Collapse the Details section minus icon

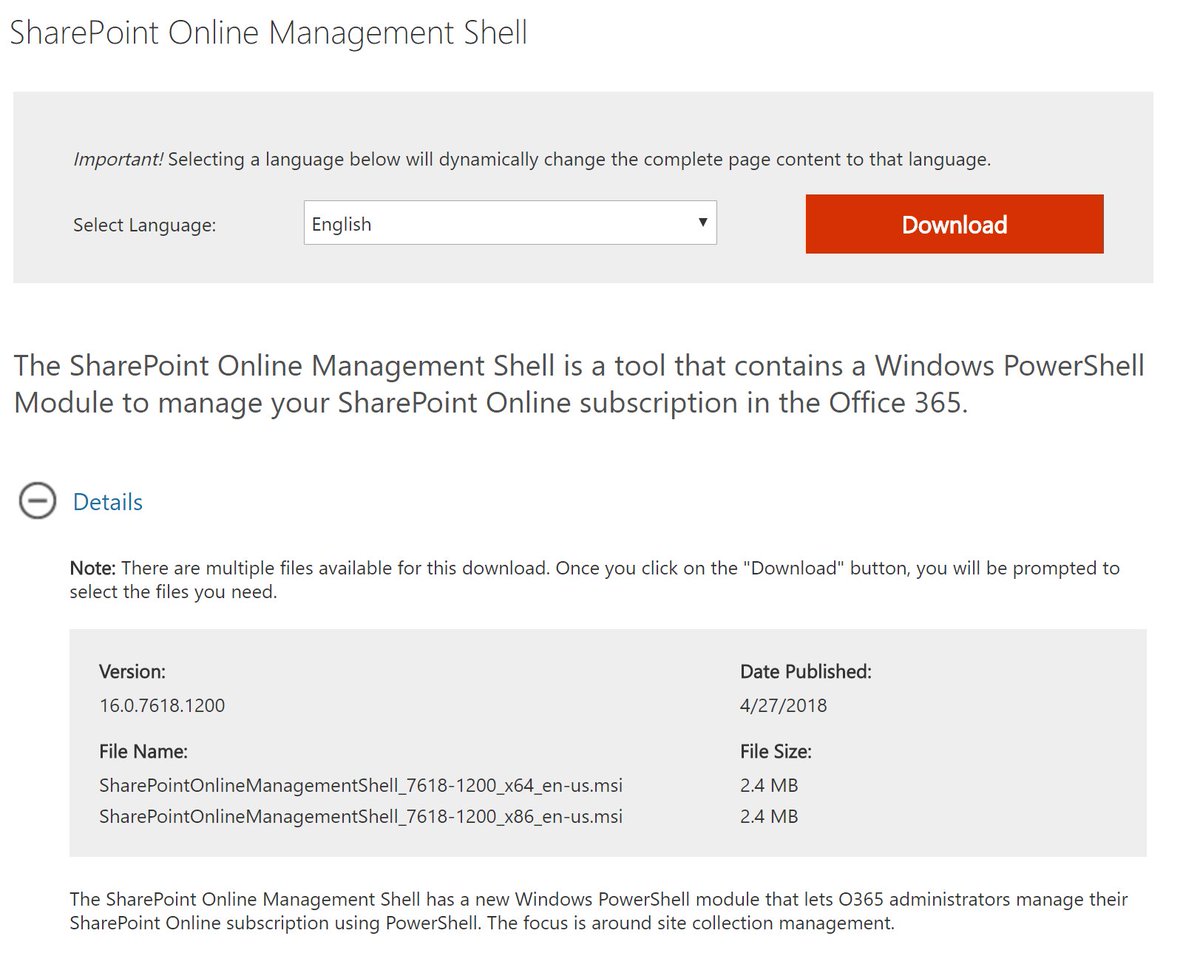[x=38, y=502]
